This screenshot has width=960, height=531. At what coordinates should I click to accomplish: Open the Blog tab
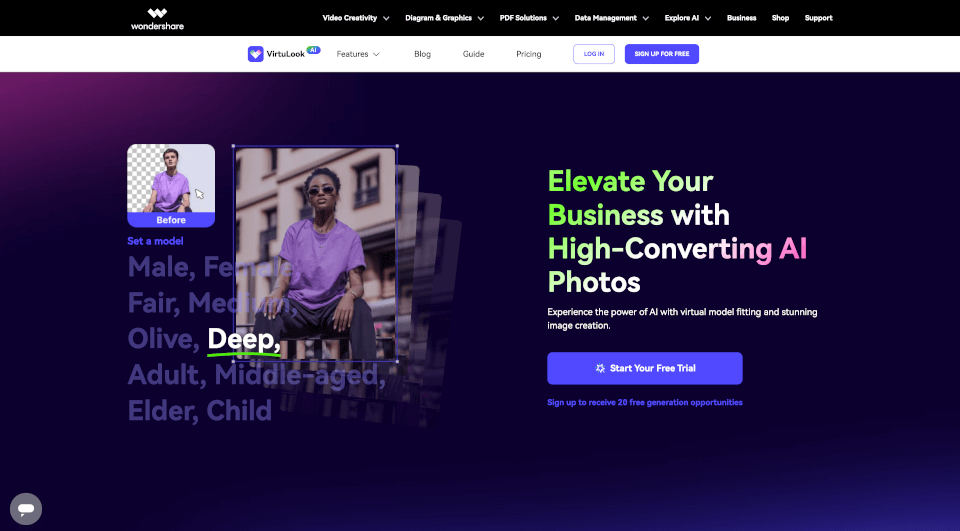pos(422,54)
